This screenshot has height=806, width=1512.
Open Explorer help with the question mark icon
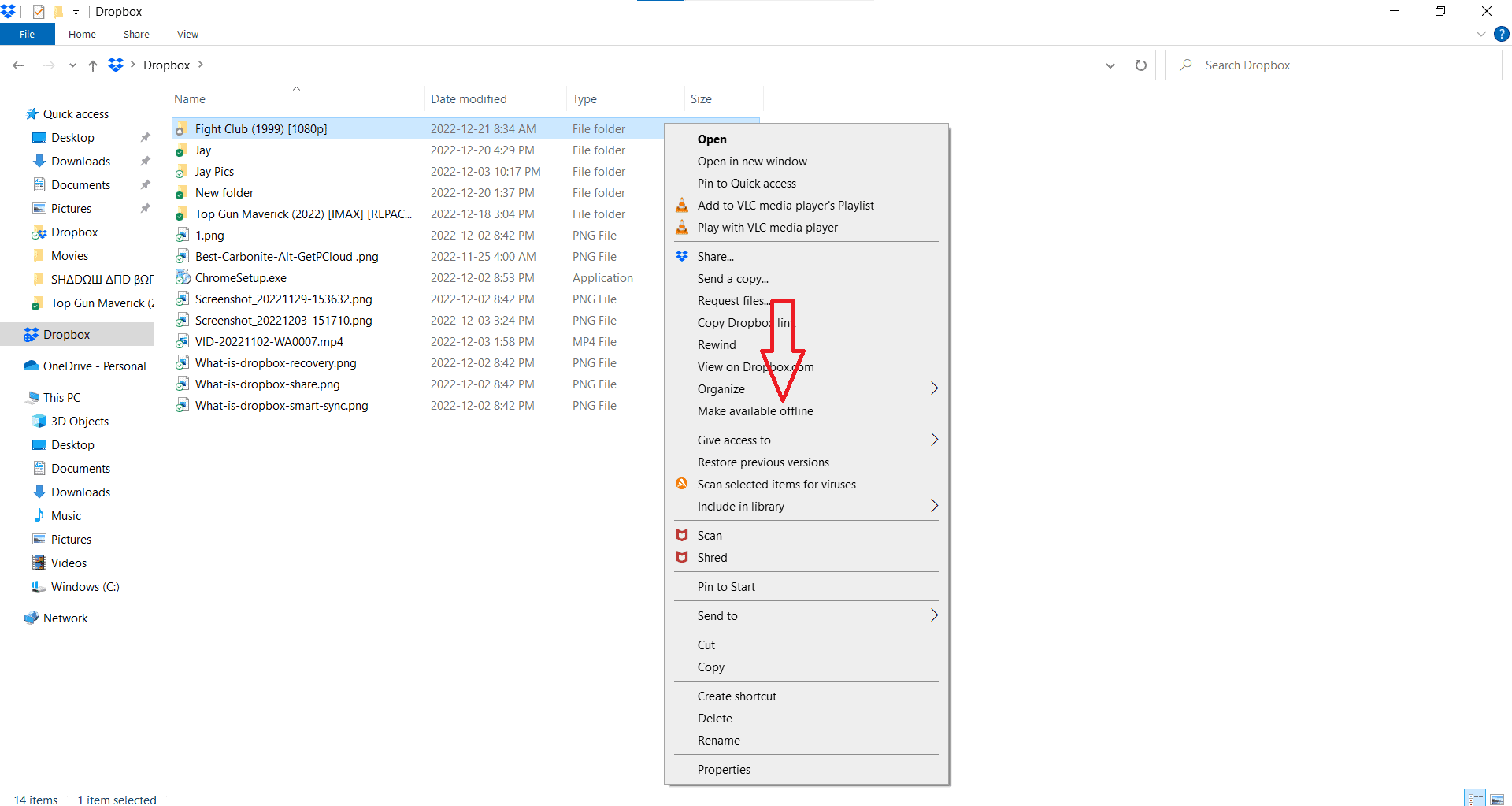point(1502,34)
